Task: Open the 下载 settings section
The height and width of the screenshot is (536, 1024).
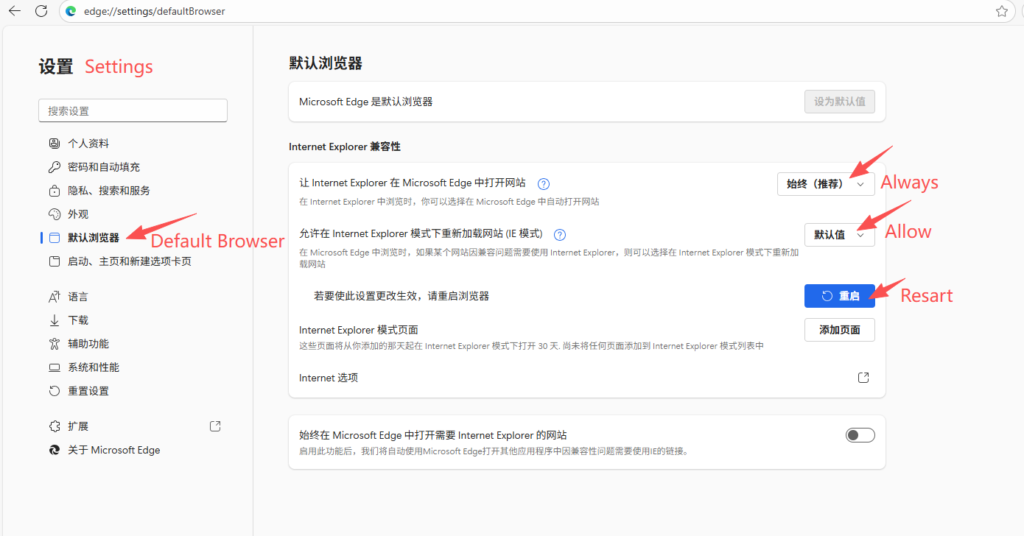Action: tap(78, 320)
